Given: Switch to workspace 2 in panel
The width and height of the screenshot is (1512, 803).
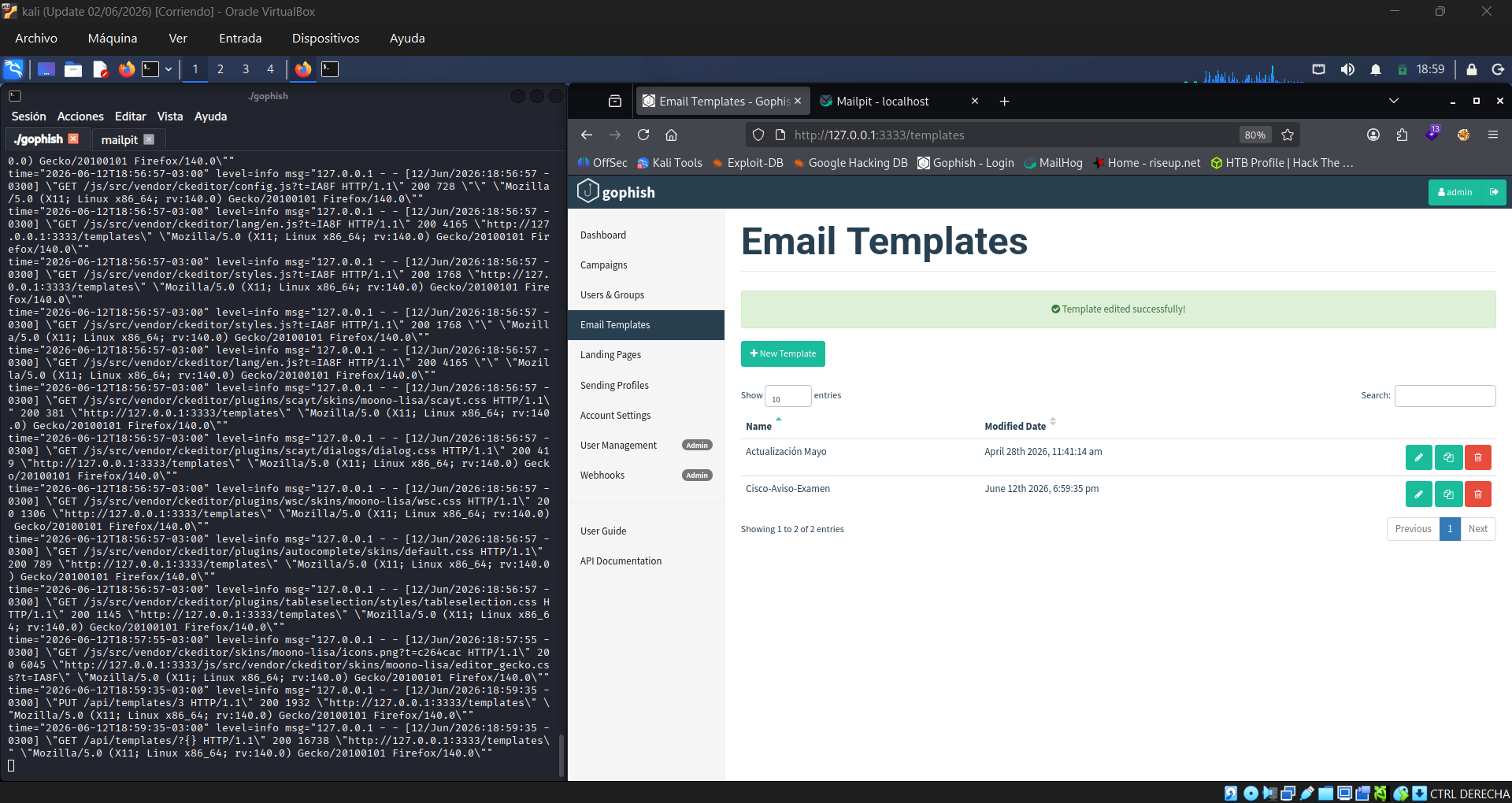Looking at the screenshot, I should (220, 69).
